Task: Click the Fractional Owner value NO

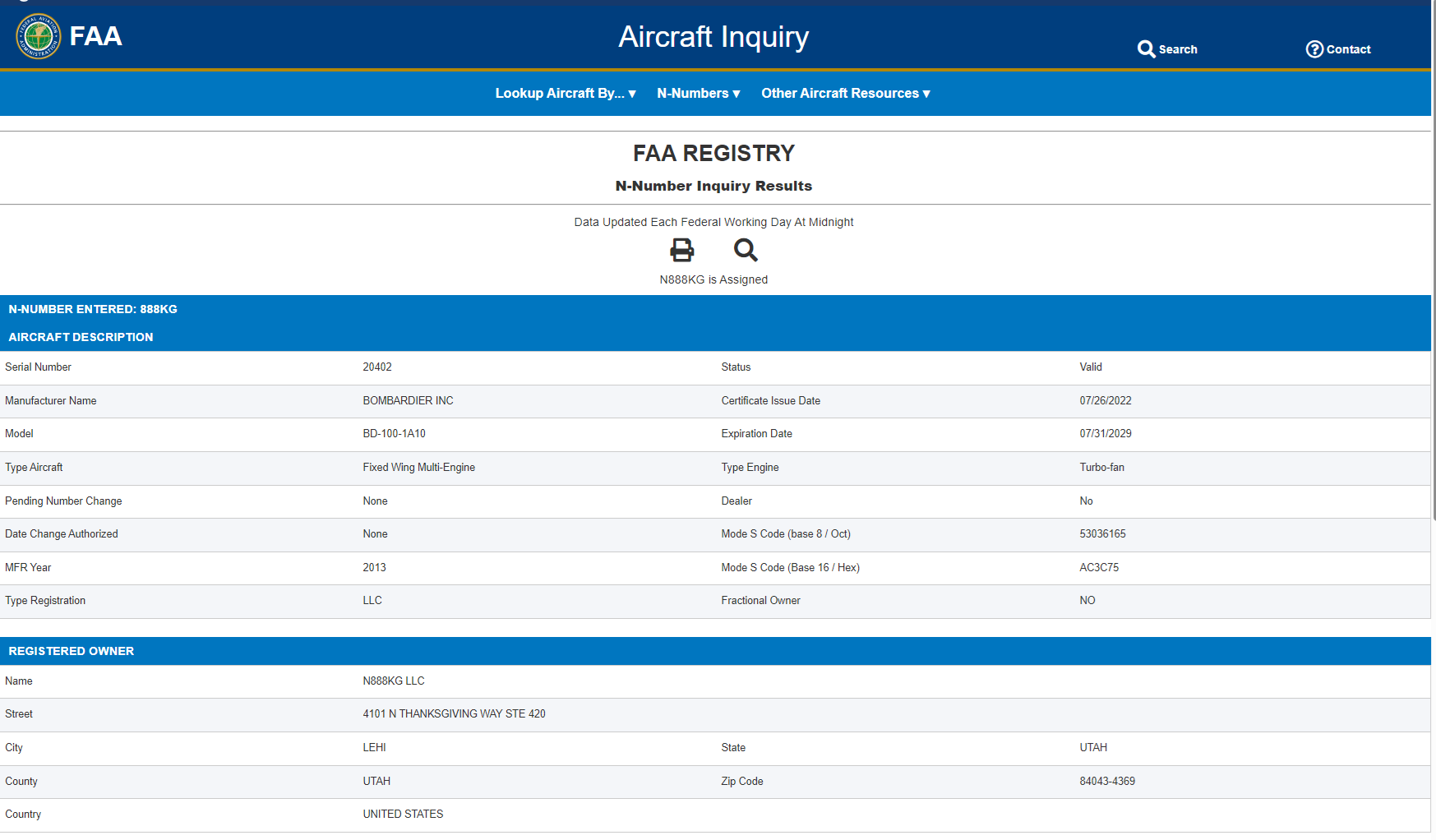Action: (1087, 601)
